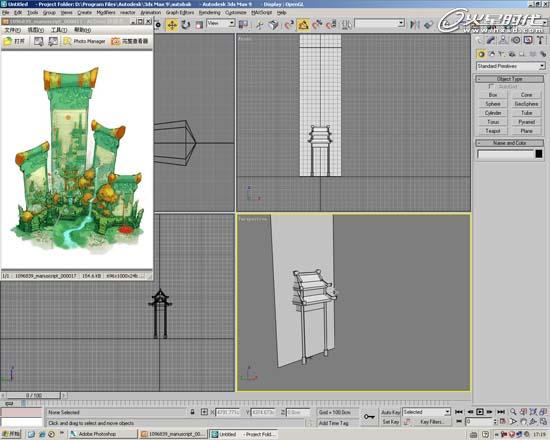Switch to Adobe Photoshop in the taskbar
The width and height of the screenshot is (550, 440).
click(102, 434)
